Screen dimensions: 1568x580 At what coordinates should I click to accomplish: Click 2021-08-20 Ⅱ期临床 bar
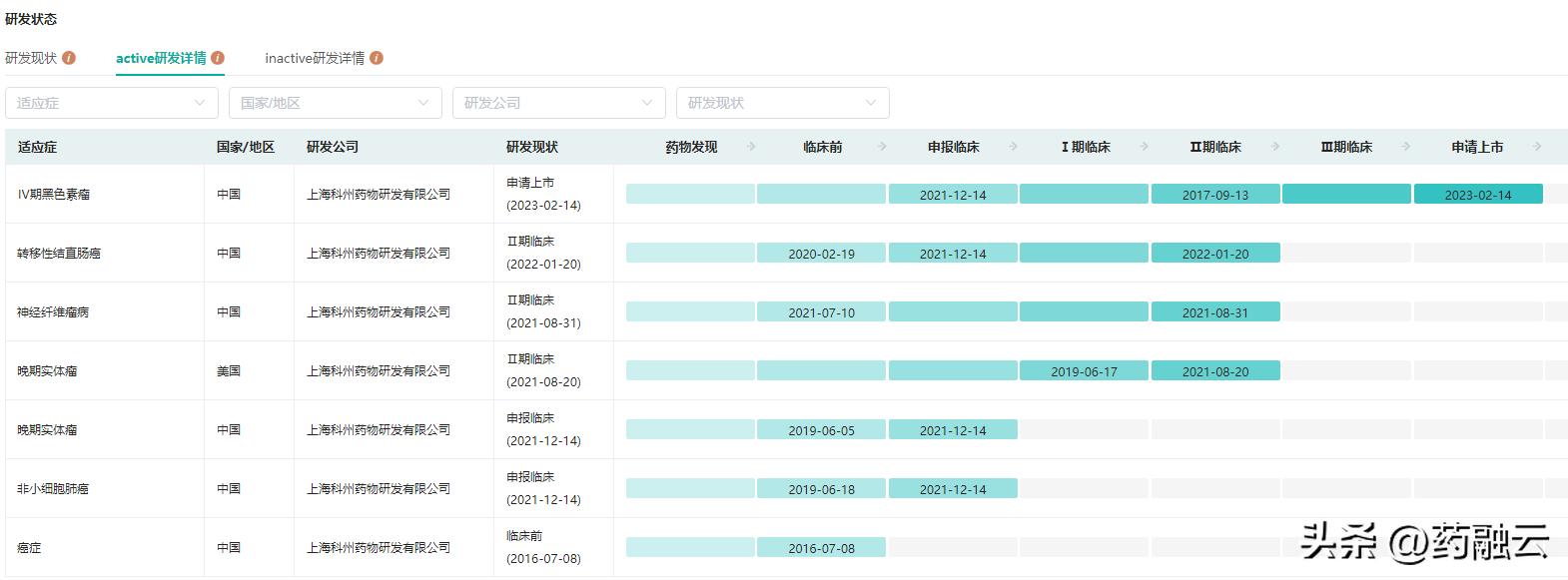point(1215,371)
